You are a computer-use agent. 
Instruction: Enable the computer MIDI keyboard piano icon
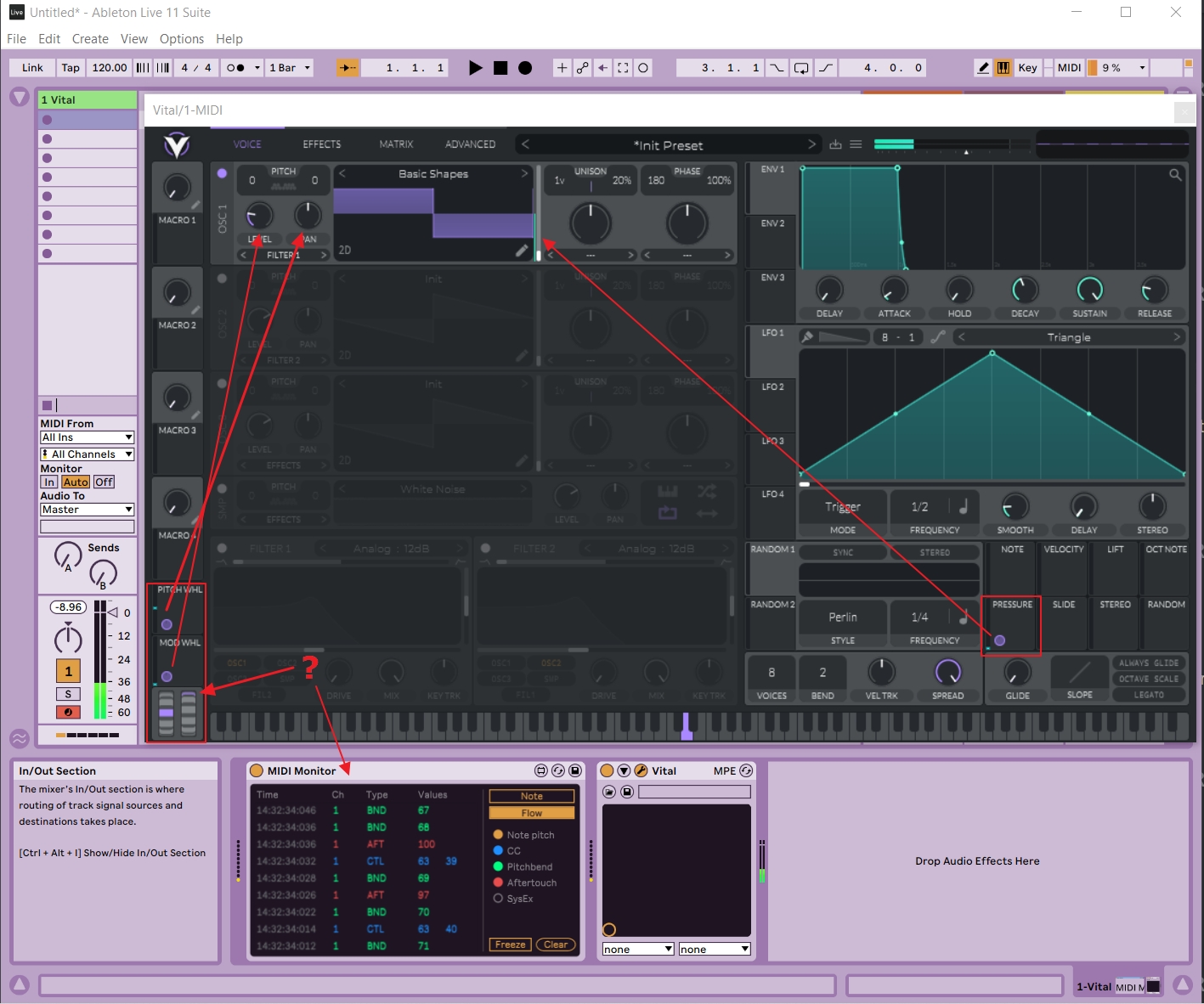(x=1003, y=67)
